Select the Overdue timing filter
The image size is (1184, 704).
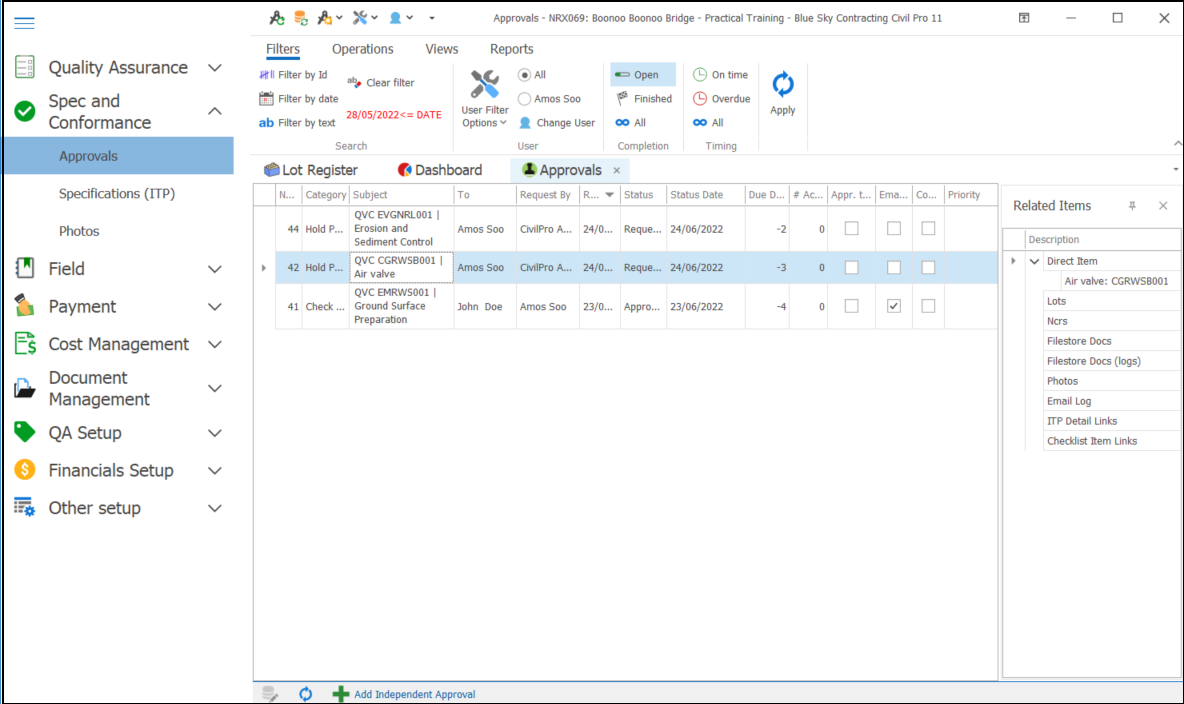point(701,99)
